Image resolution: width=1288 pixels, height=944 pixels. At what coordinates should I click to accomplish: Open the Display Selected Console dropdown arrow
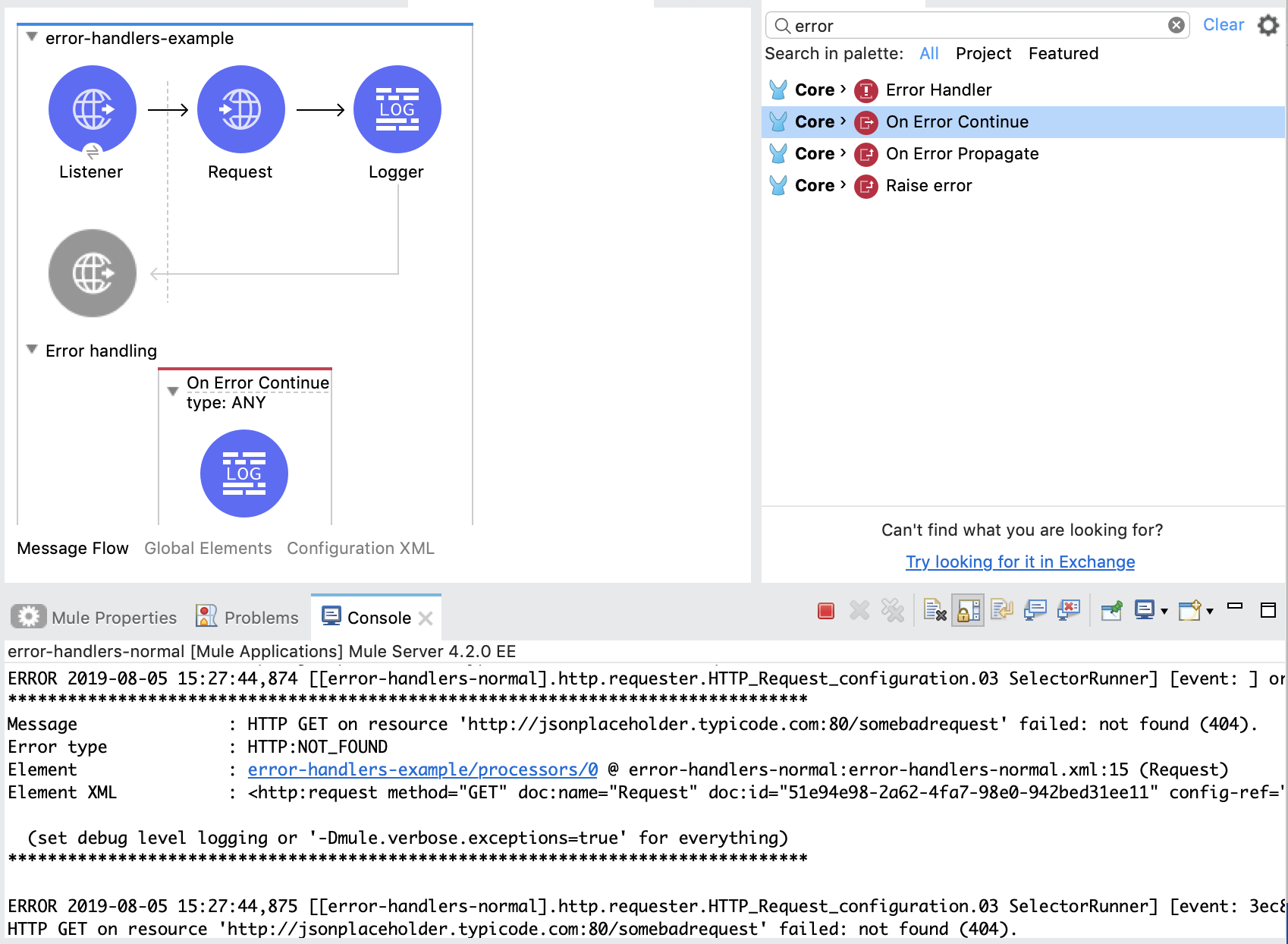tap(1164, 612)
